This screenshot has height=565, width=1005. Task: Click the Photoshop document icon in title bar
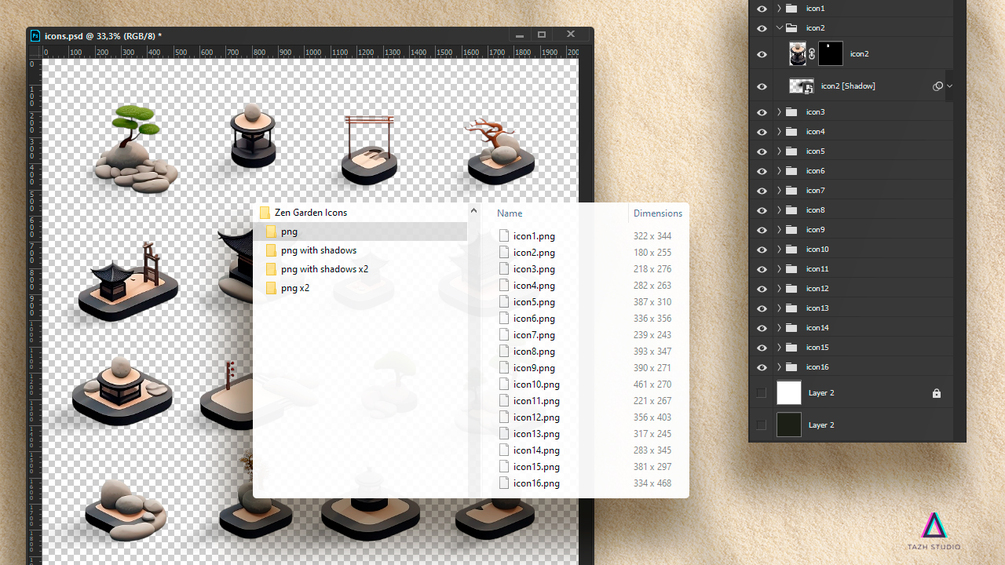(x=35, y=36)
